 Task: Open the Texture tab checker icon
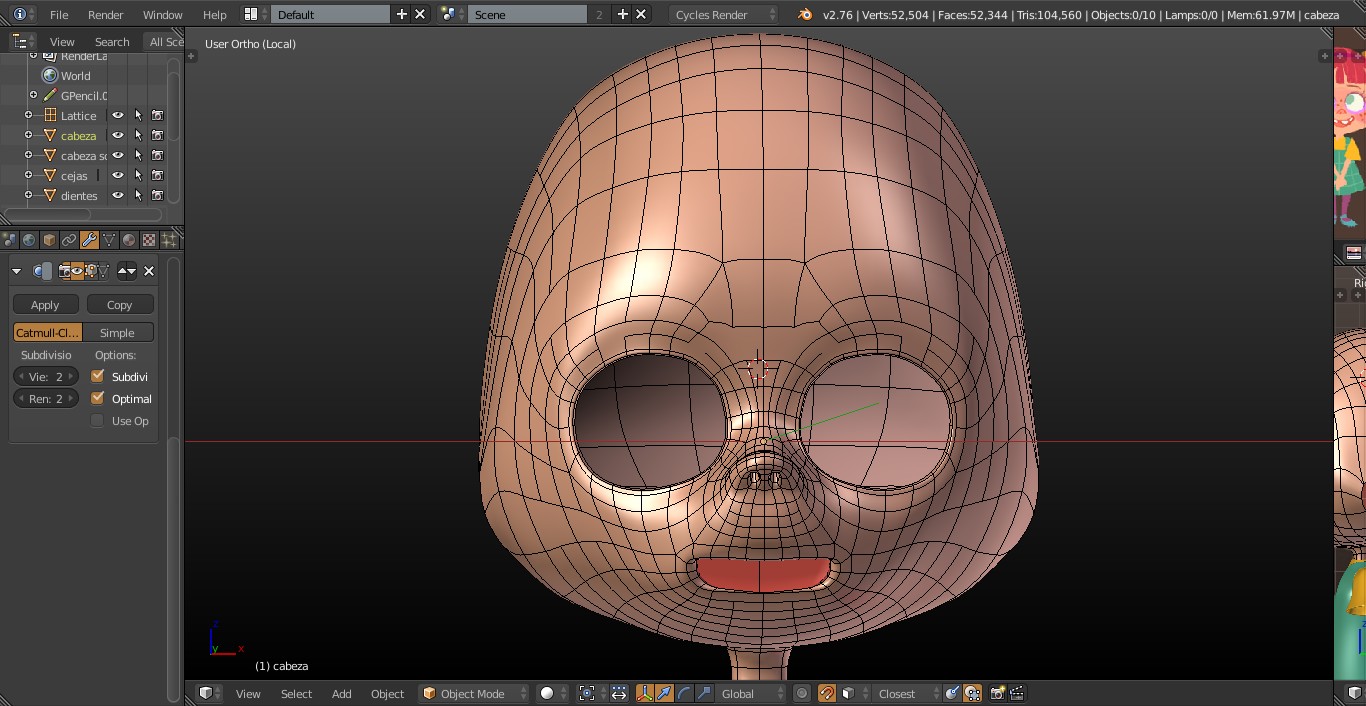coord(149,240)
